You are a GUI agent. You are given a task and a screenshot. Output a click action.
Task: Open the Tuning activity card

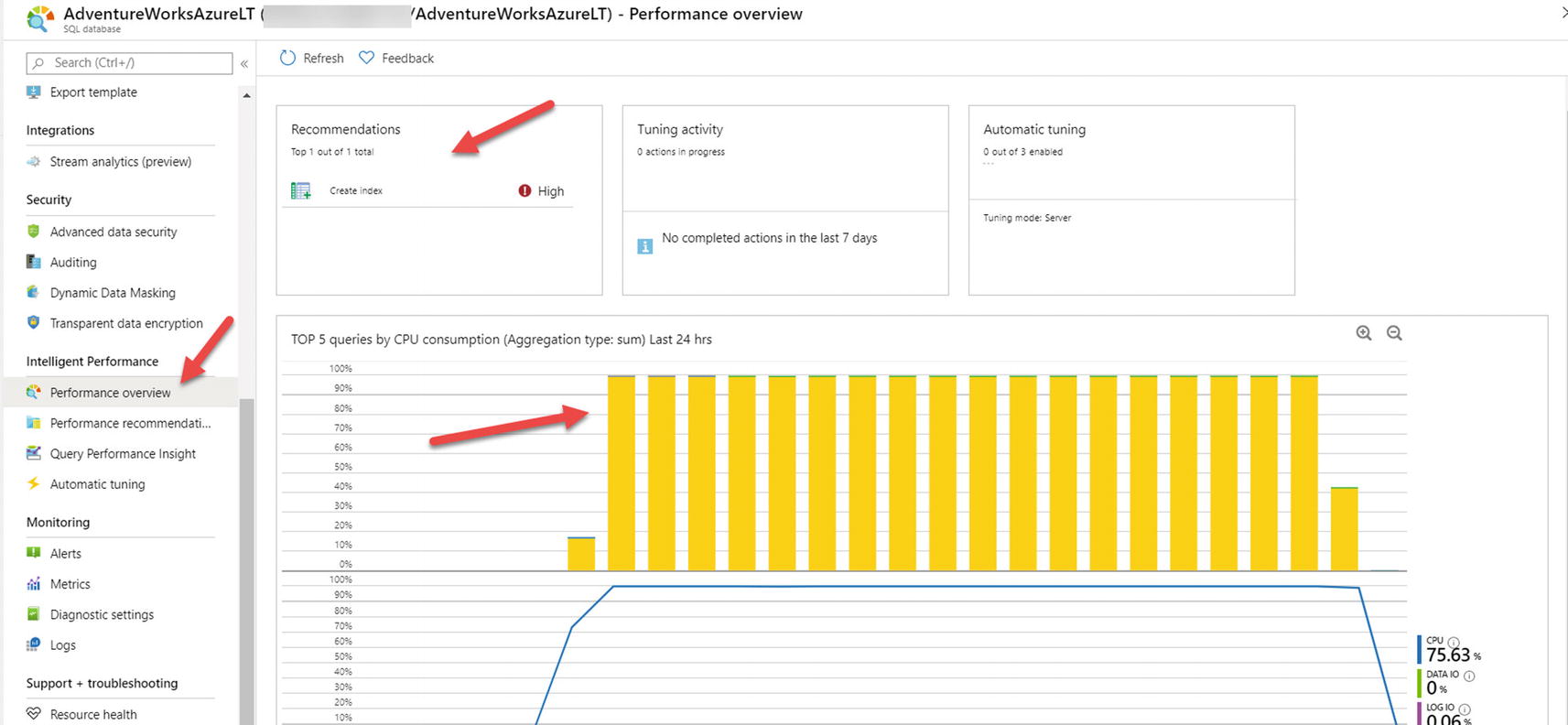pyautogui.click(x=785, y=200)
